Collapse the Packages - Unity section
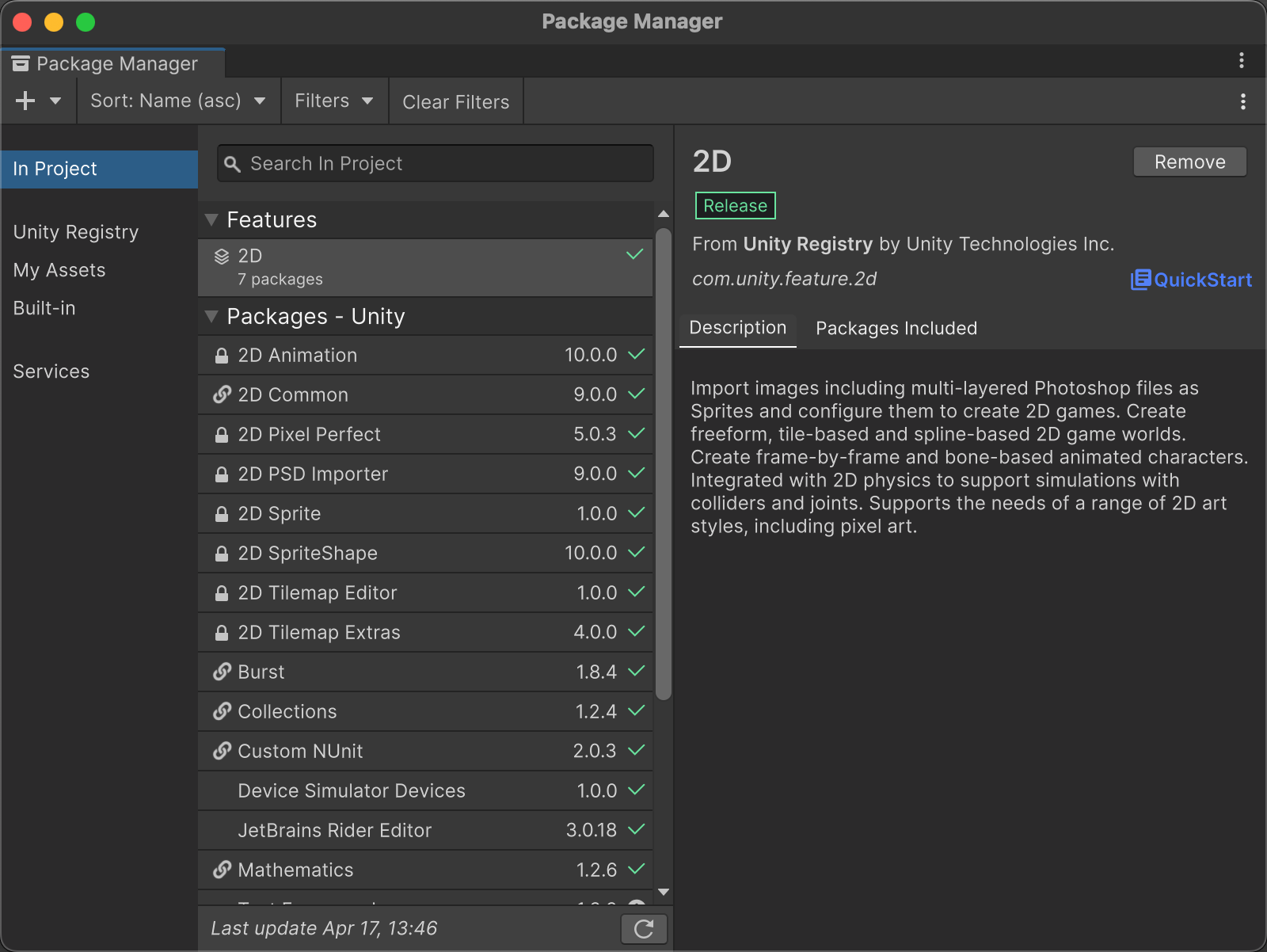The width and height of the screenshot is (1267, 952). pos(211,316)
